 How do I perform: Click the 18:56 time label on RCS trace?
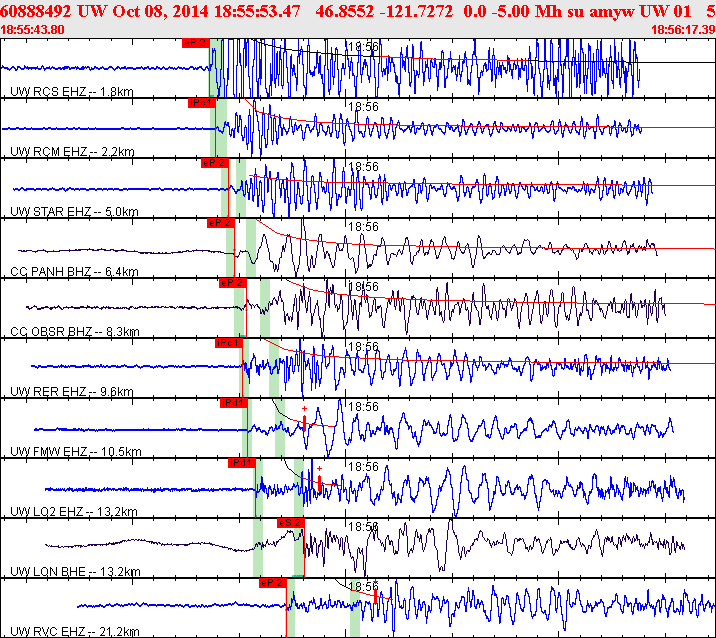click(x=363, y=47)
